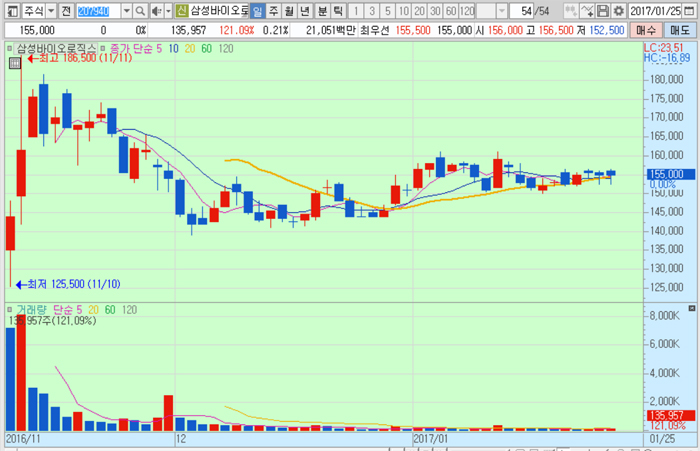This screenshot has height=451, width=700.
Task: Click the 최고 186,500 (11/11) high marker
Action: pos(80,58)
